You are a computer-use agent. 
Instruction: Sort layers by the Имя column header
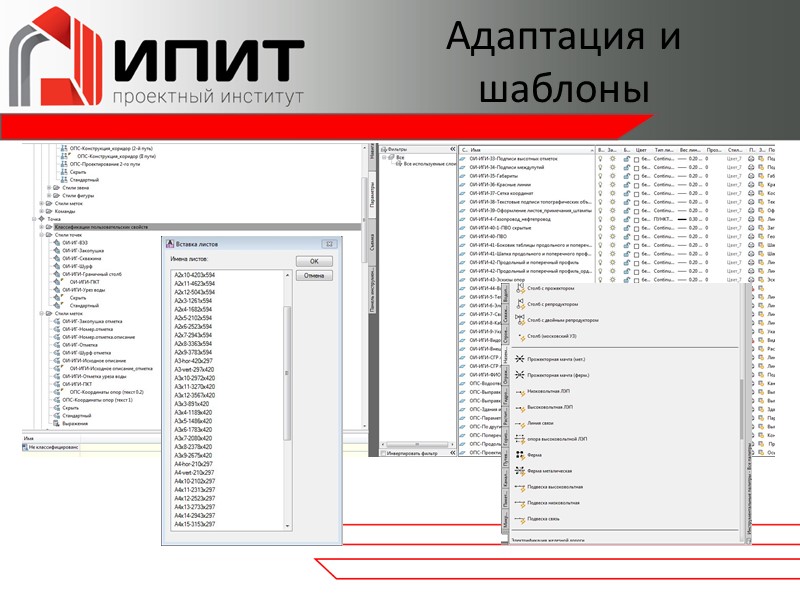[531, 150]
